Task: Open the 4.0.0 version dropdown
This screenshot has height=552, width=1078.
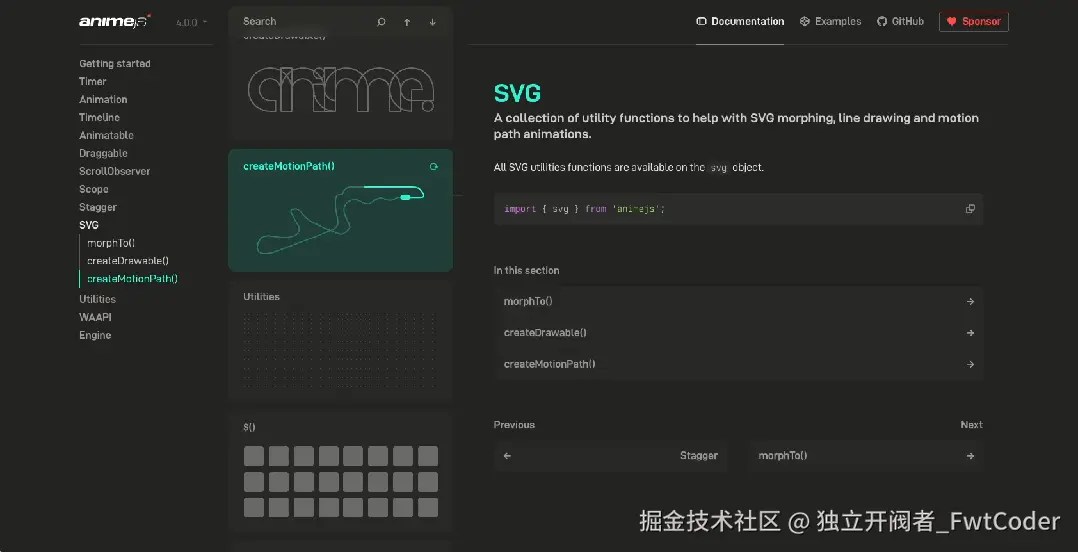Action: (191, 22)
